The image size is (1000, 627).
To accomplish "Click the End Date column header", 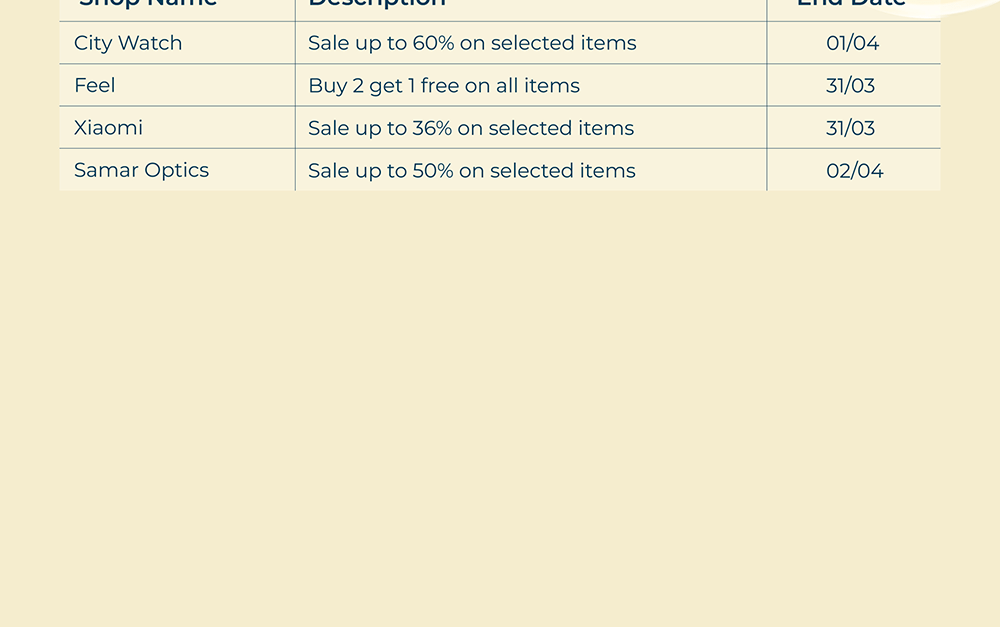I will (851, 4).
